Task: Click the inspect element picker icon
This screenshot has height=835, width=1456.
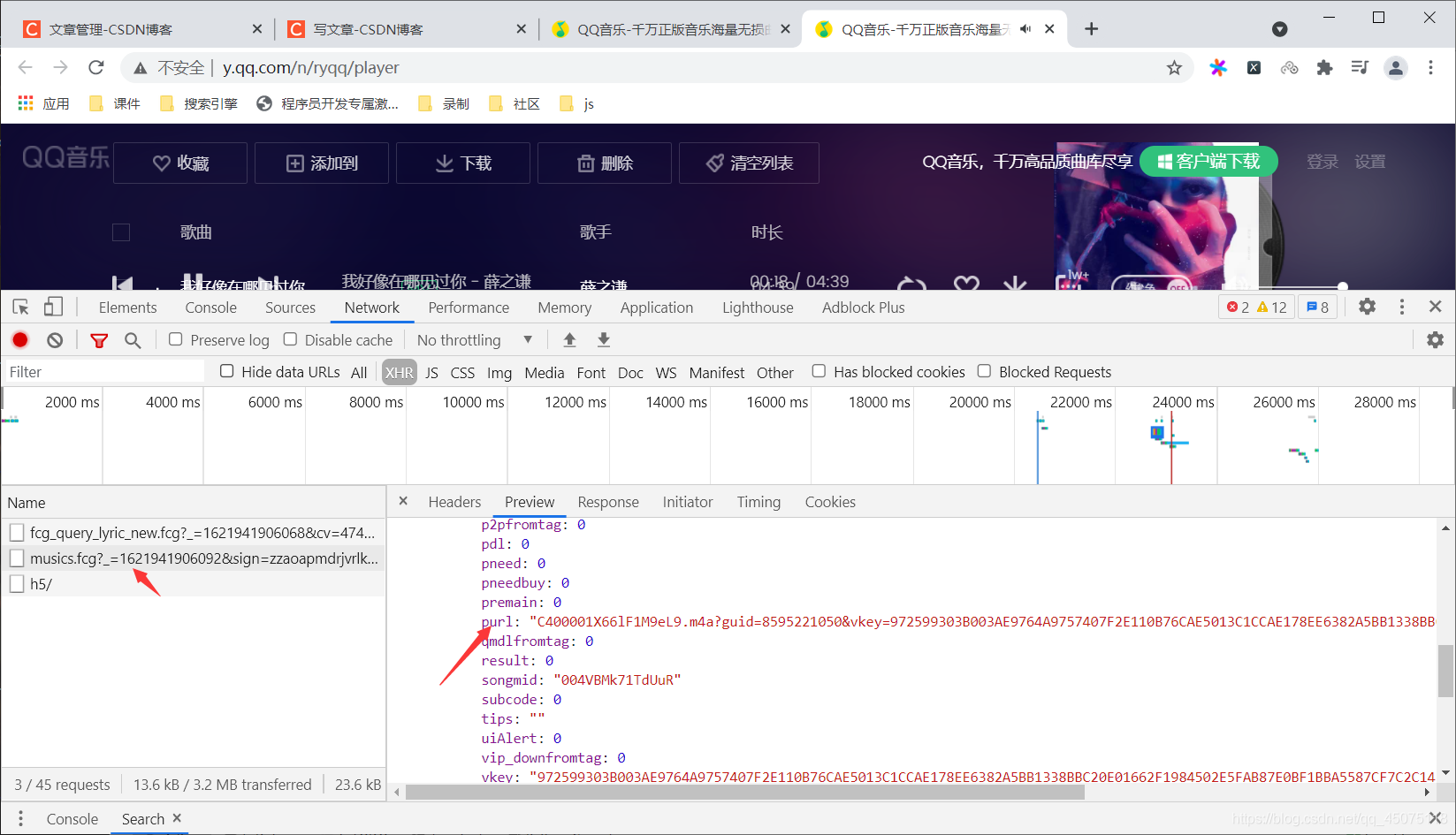Action: click(21, 307)
